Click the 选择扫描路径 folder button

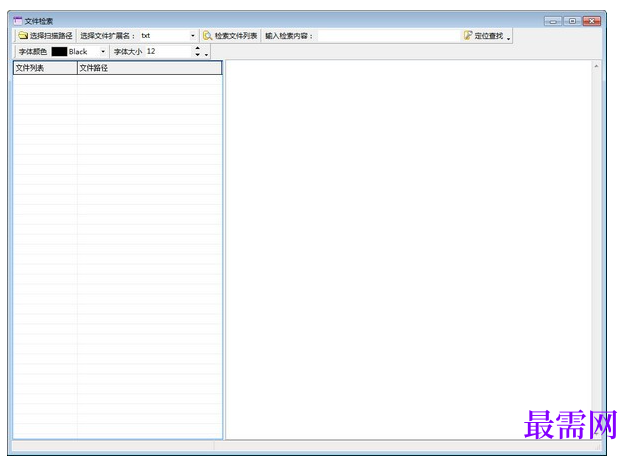tap(45, 36)
